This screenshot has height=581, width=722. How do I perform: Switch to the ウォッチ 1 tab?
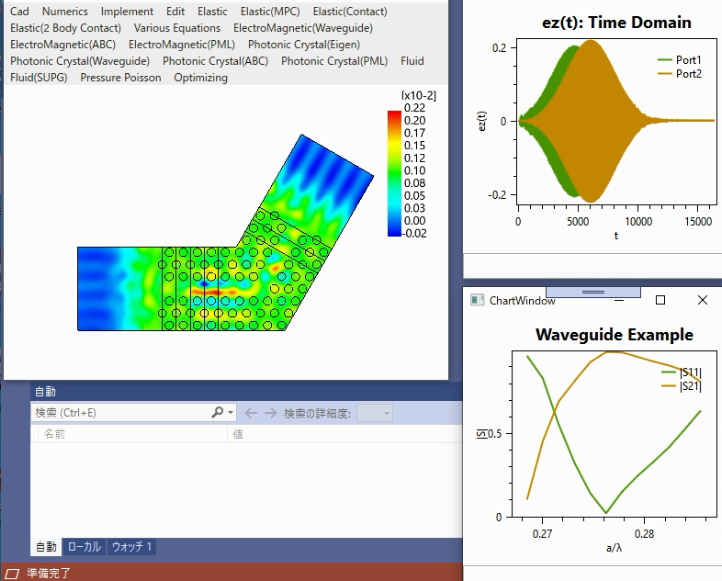[132, 546]
